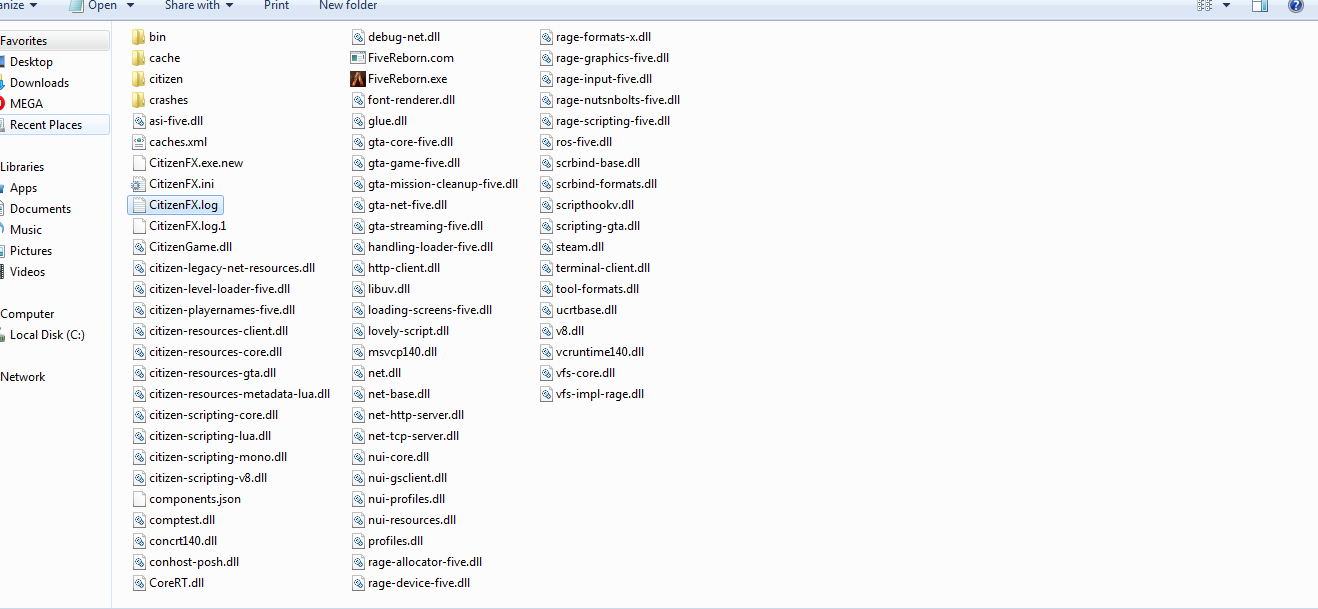Open Music library
This screenshot has width=1318, height=609.
tap(26, 230)
